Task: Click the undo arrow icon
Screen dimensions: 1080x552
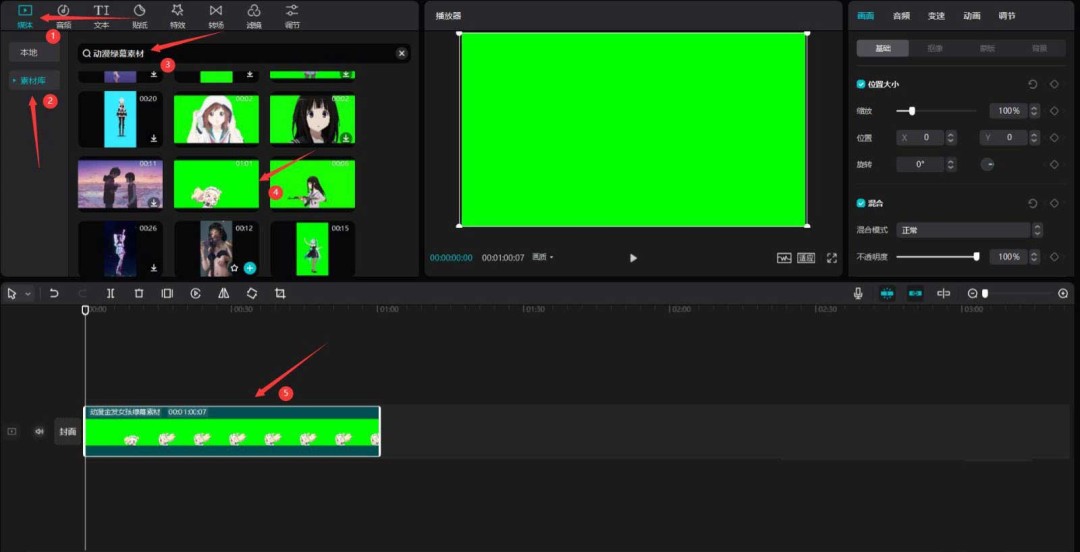Action: [54, 293]
